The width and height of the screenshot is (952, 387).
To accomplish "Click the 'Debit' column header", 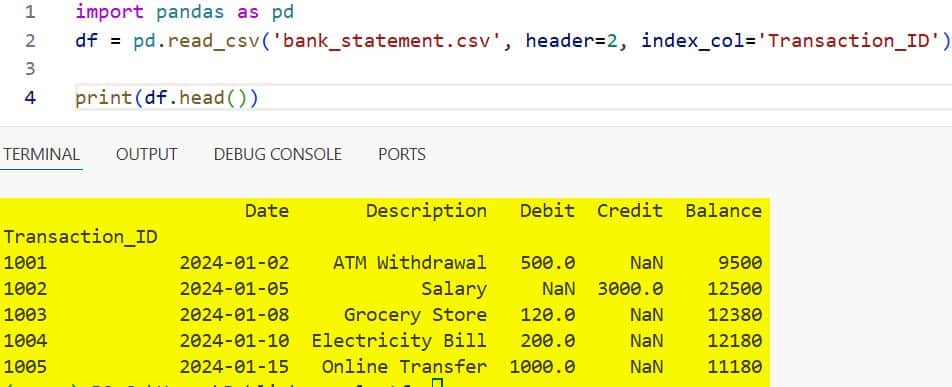I will click(x=547, y=211).
